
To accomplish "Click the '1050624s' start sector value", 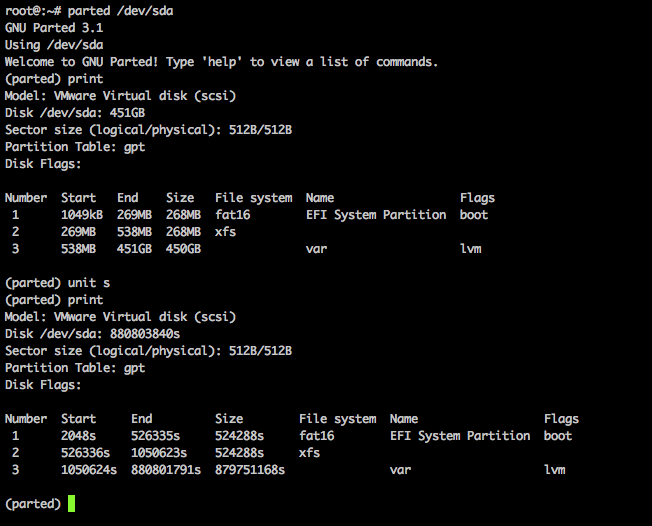I will click(x=89, y=470).
